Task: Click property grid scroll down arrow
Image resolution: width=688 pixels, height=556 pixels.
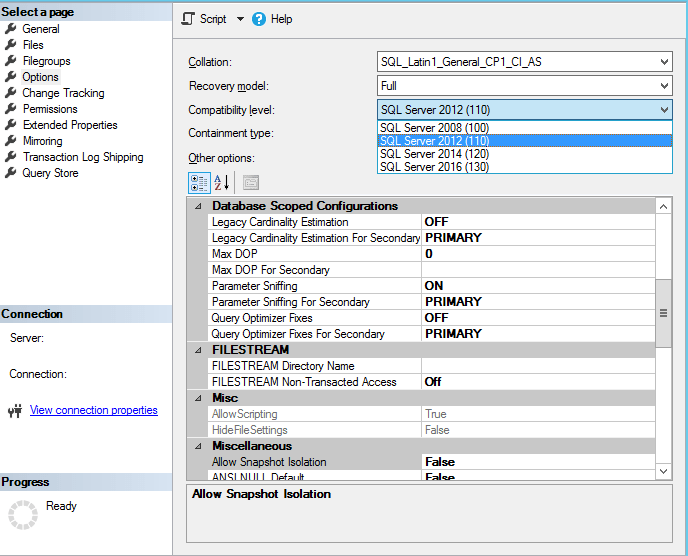Action: pos(663,471)
